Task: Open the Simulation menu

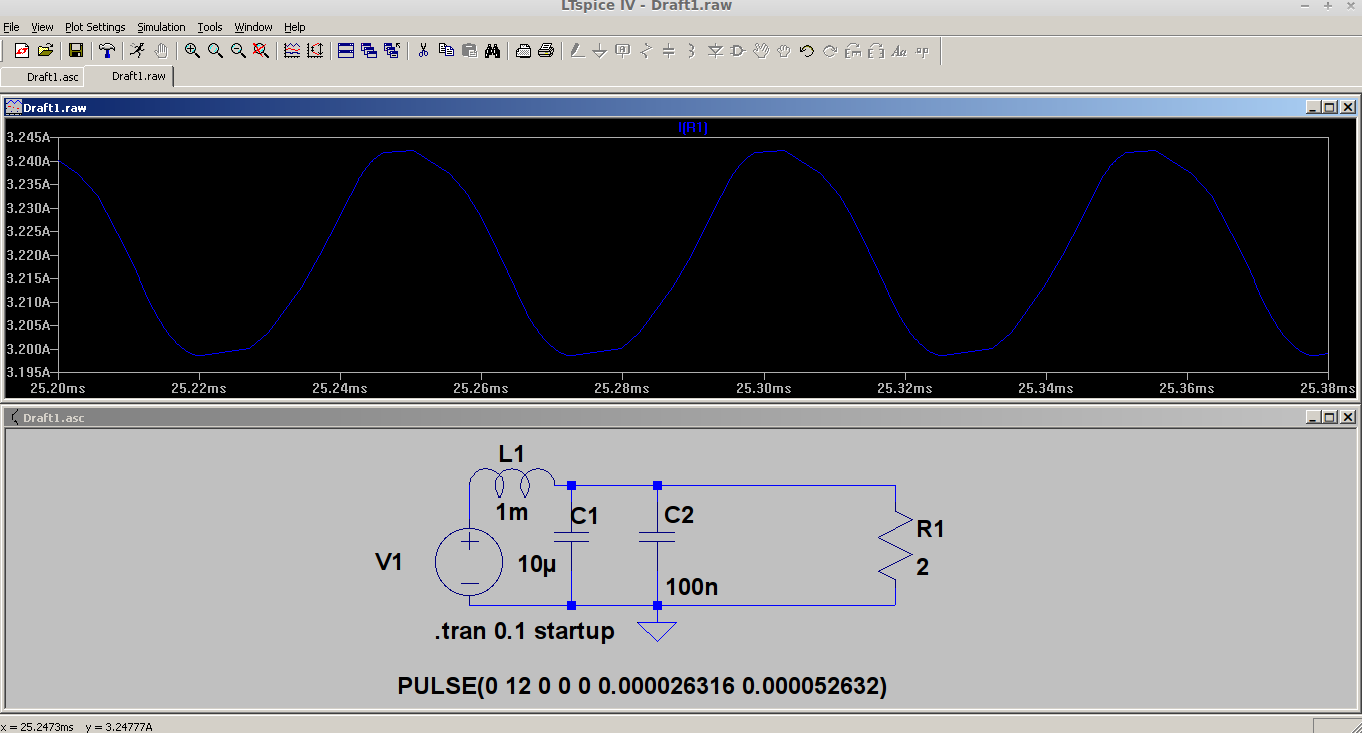Action: pyautogui.click(x=161, y=27)
